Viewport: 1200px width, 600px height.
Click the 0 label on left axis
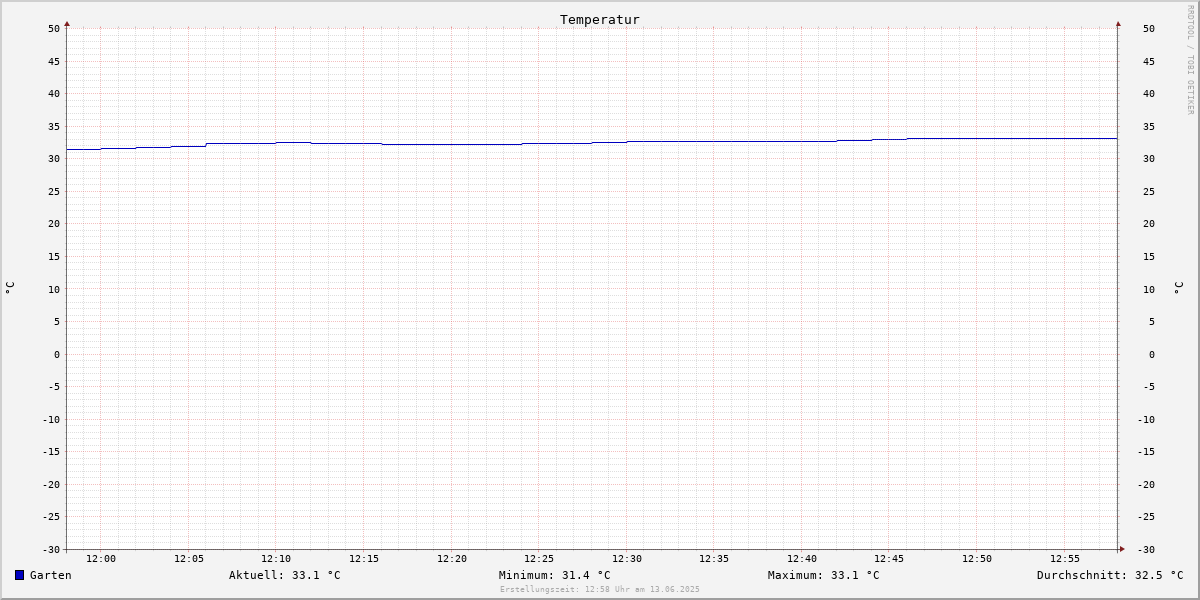pyautogui.click(x=57, y=355)
